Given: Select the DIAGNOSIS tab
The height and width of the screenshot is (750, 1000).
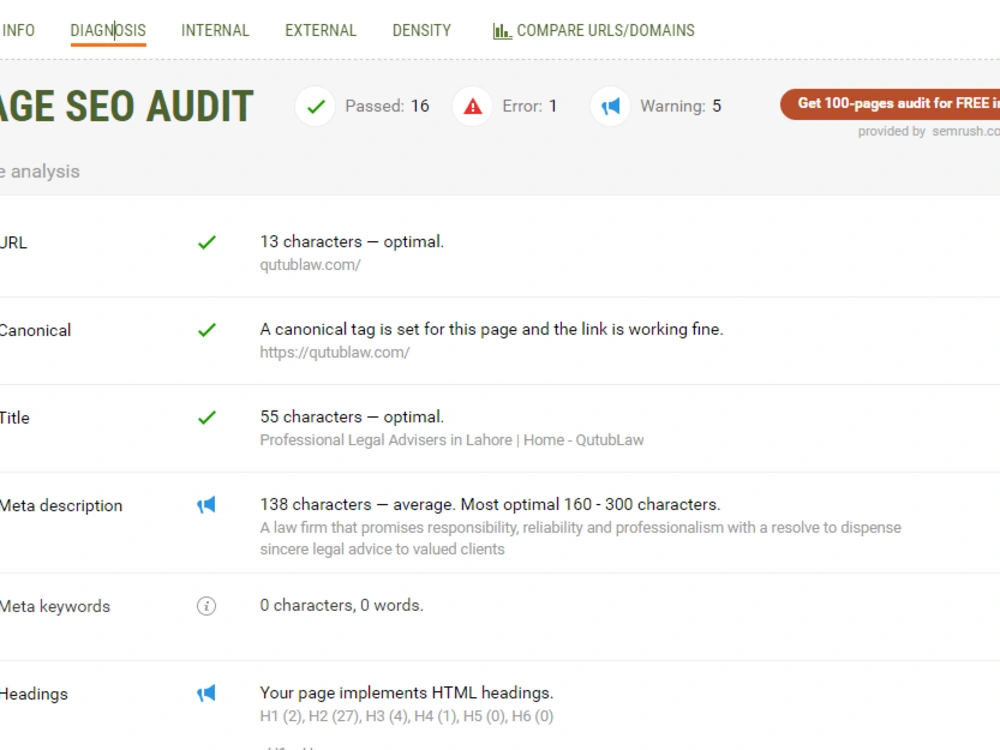Looking at the screenshot, I should point(108,31).
